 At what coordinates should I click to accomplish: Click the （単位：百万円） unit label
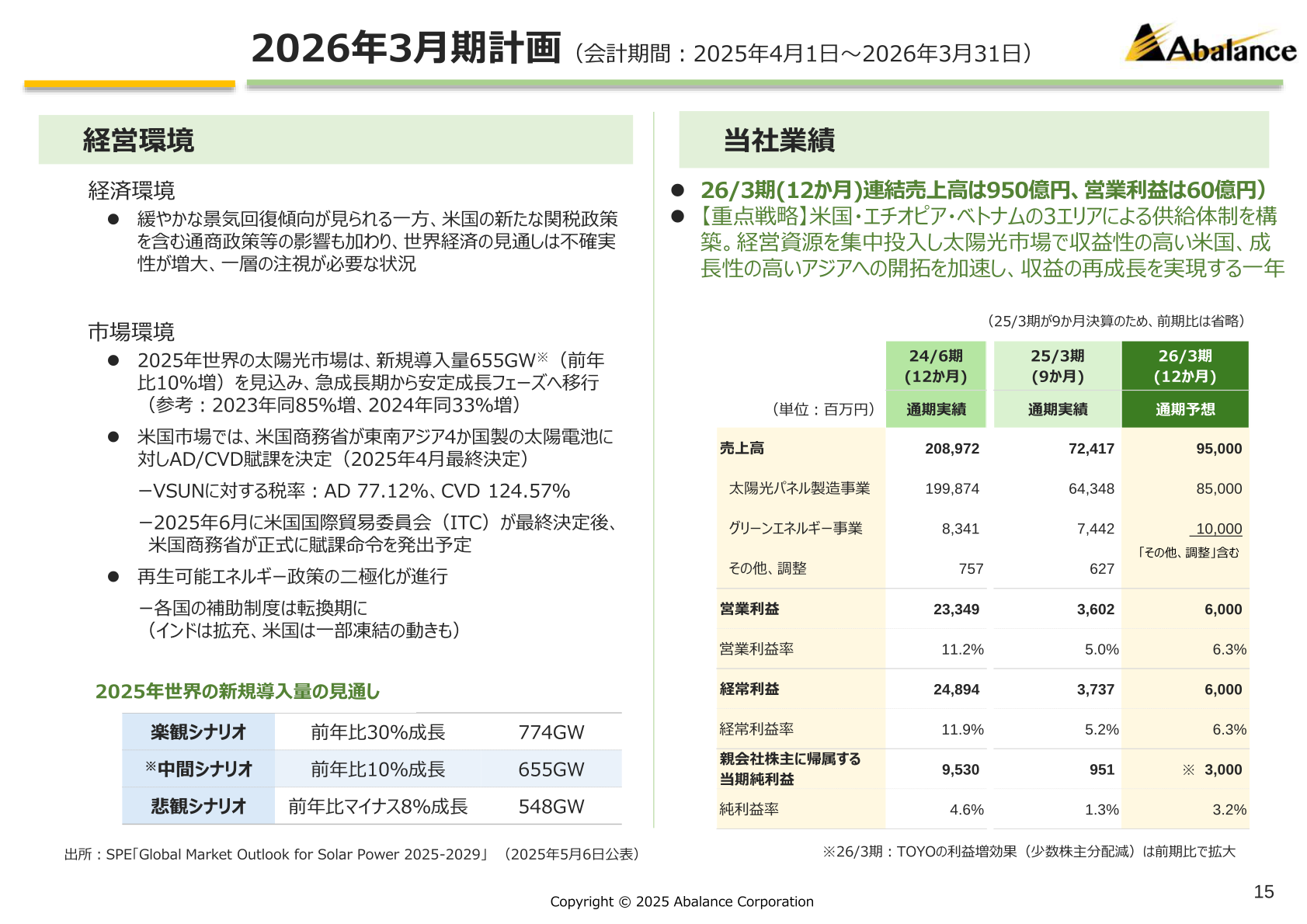823,409
